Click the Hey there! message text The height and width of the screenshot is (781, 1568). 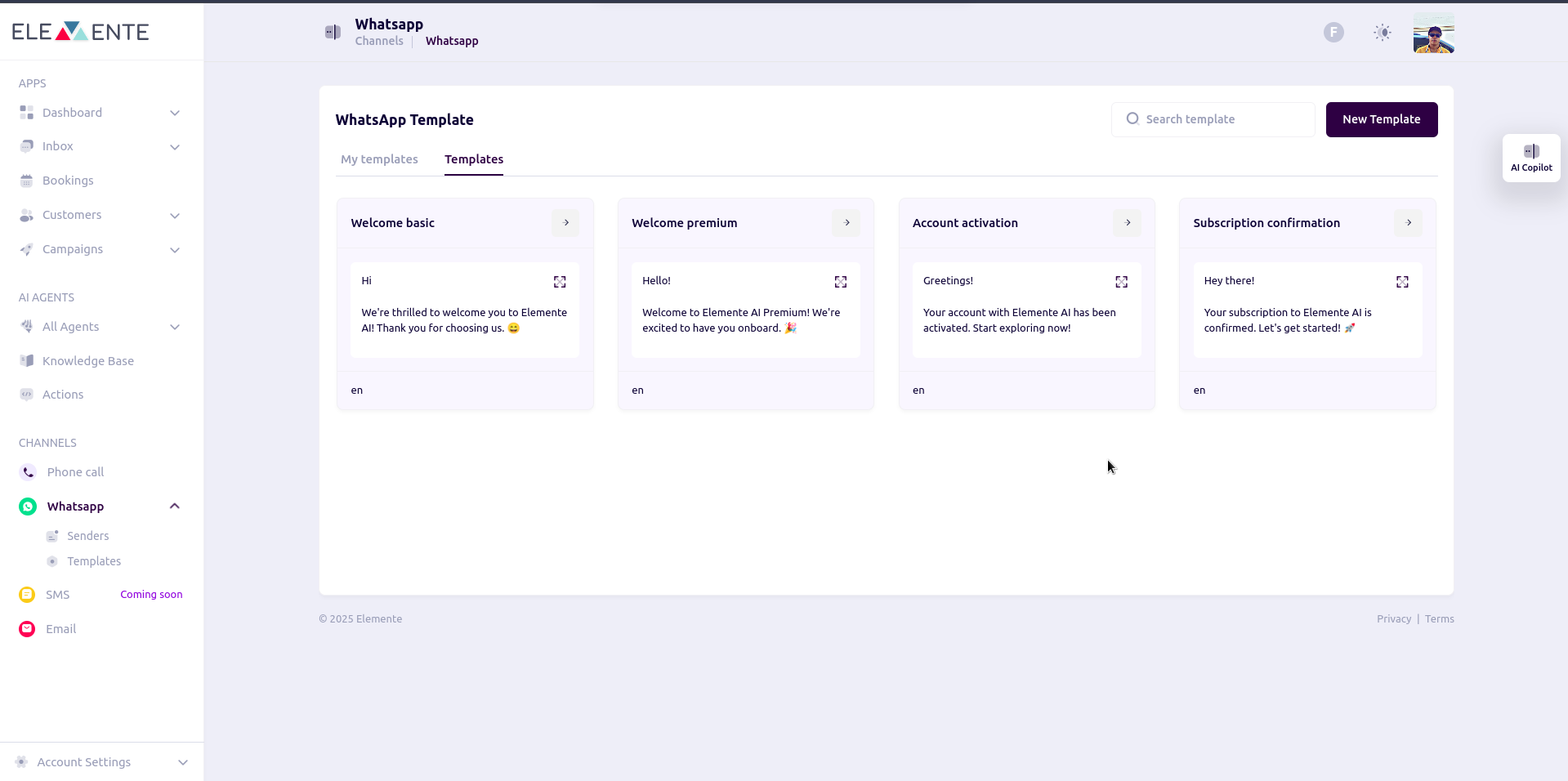[1229, 281]
